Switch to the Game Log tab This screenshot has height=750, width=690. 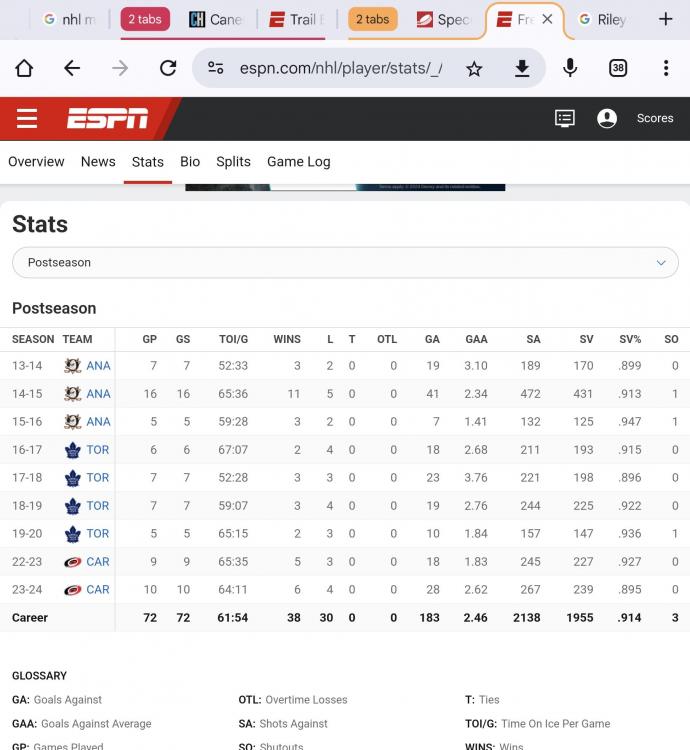click(x=298, y=161)
